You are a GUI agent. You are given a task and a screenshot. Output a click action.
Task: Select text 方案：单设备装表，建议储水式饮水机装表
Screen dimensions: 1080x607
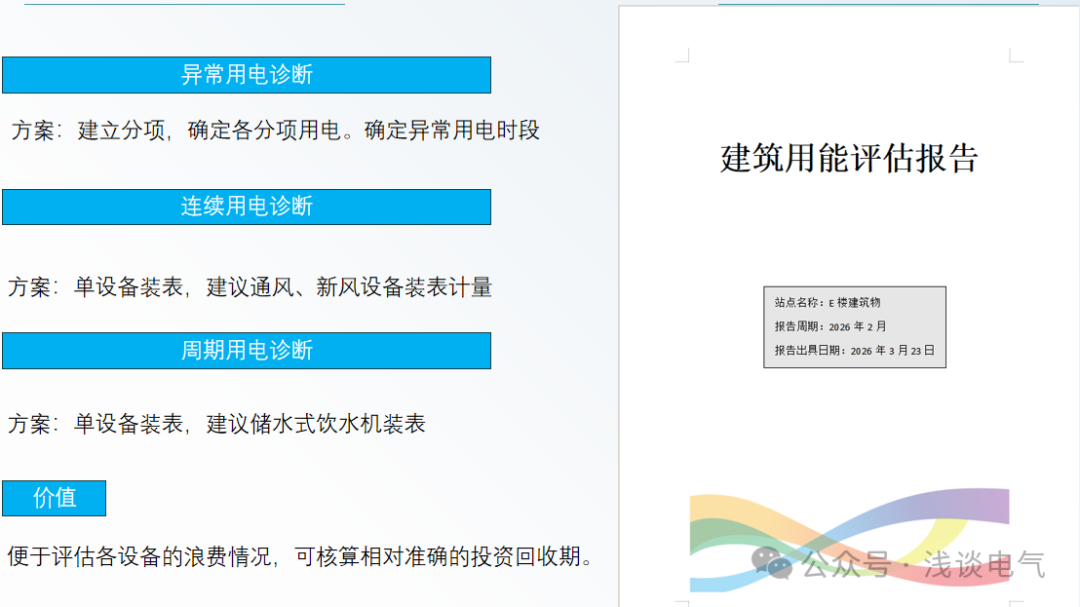[x=217, y=424]
